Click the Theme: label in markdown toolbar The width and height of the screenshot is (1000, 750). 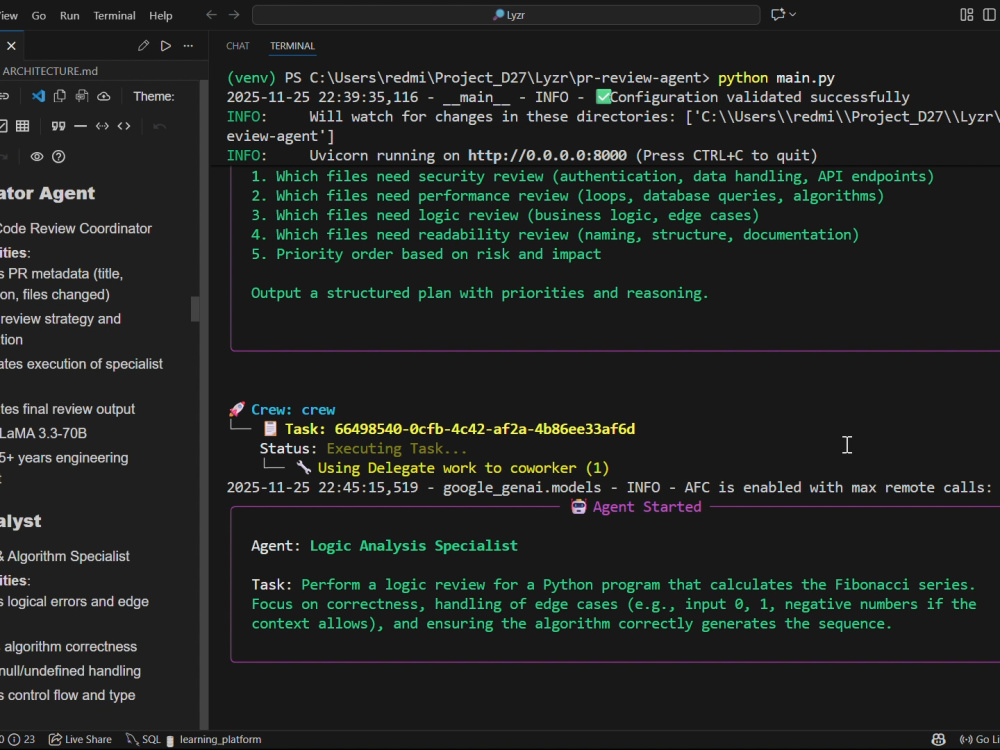(154, 96)
